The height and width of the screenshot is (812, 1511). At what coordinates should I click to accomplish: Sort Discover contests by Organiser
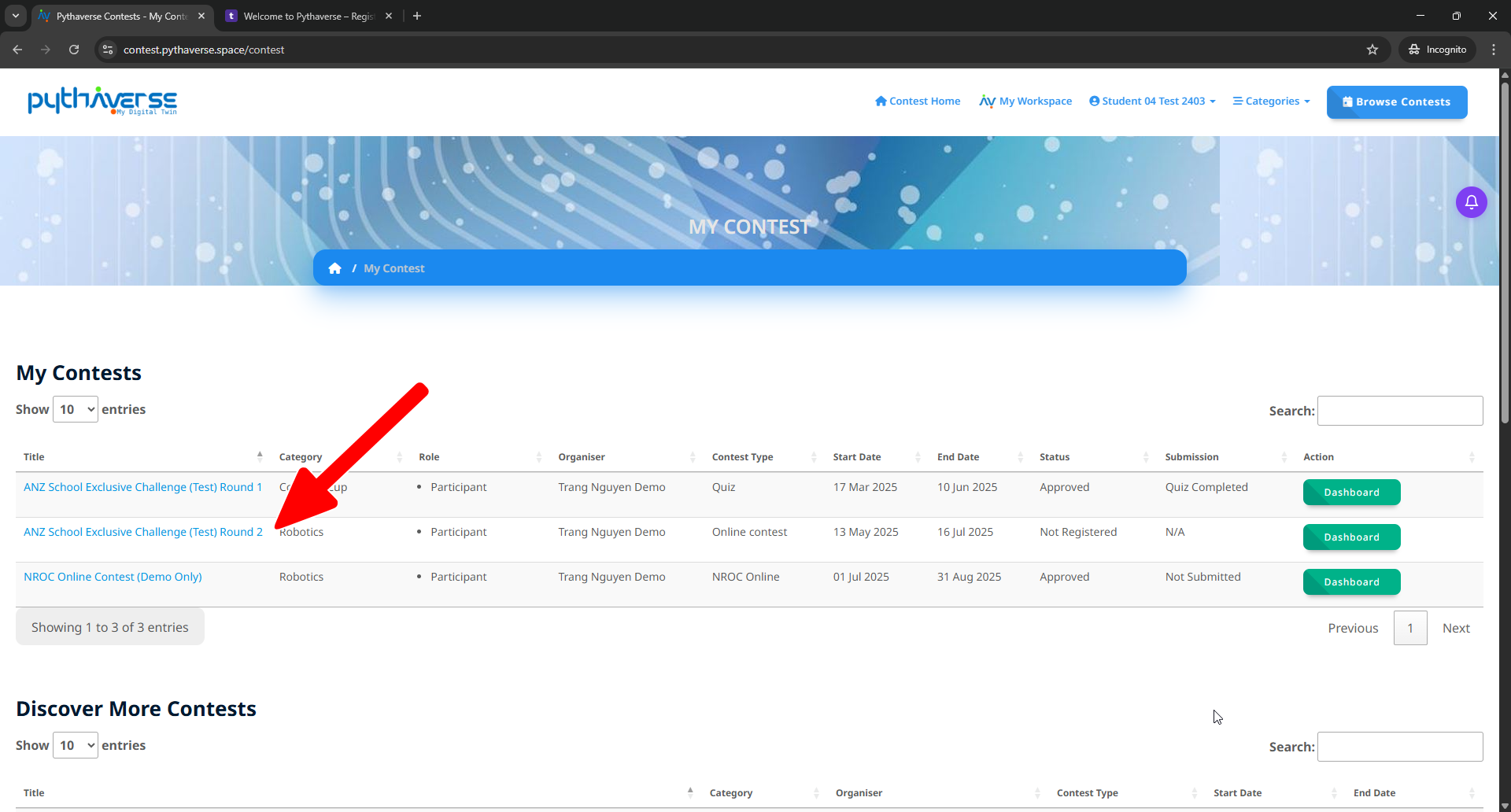pos(938,792)
